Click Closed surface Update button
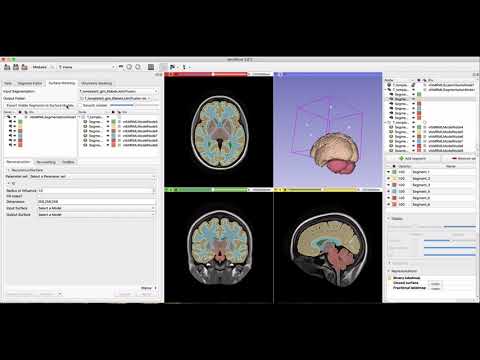This screenshot has height=360, width=480. 435,283
